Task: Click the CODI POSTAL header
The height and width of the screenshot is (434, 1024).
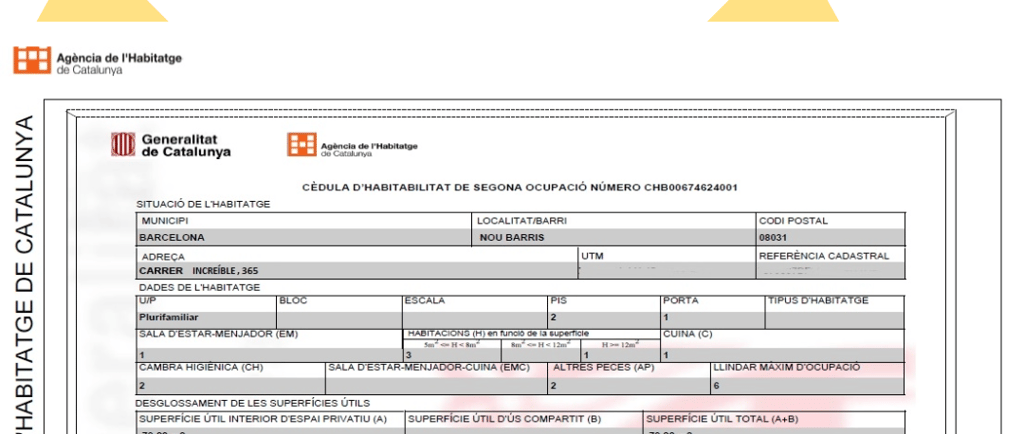Action: click(x=793, y=221)
